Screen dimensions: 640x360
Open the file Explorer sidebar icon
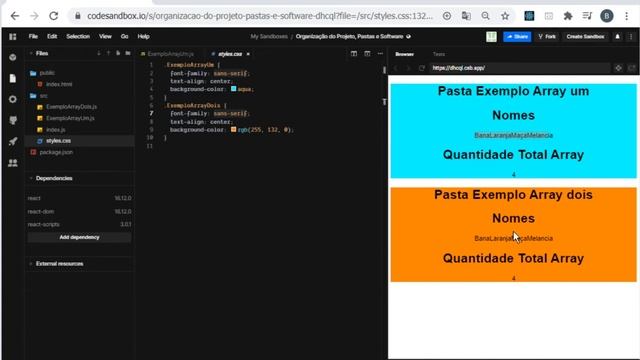(x=13, y=78)
